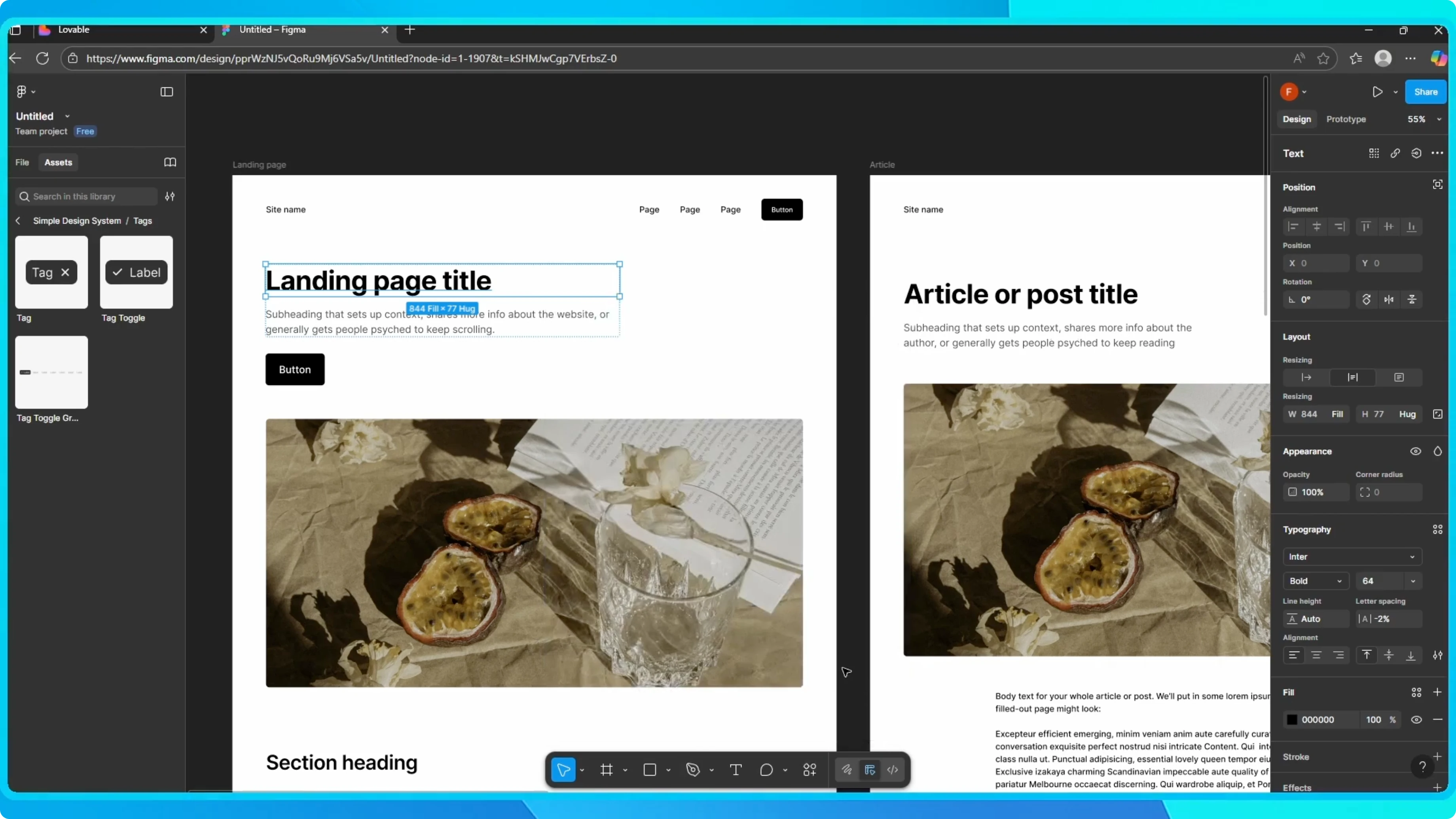
Task: Expand Untitled file name dropdown
Action: coord(67,116)
